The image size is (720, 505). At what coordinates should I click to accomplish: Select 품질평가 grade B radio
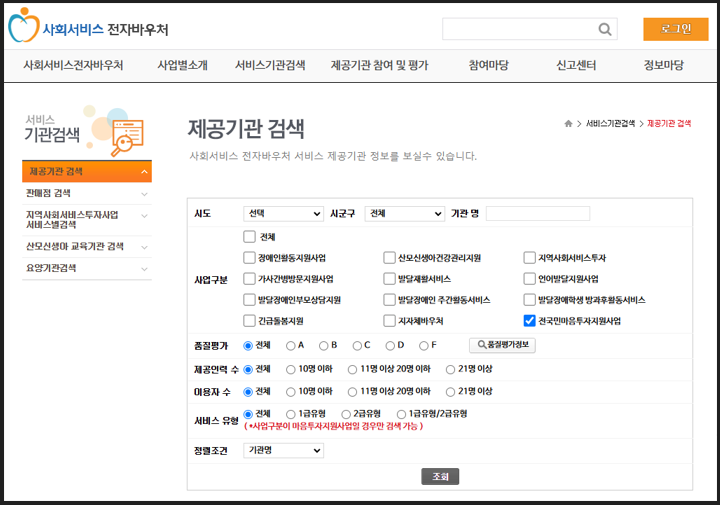click(324, 346)
